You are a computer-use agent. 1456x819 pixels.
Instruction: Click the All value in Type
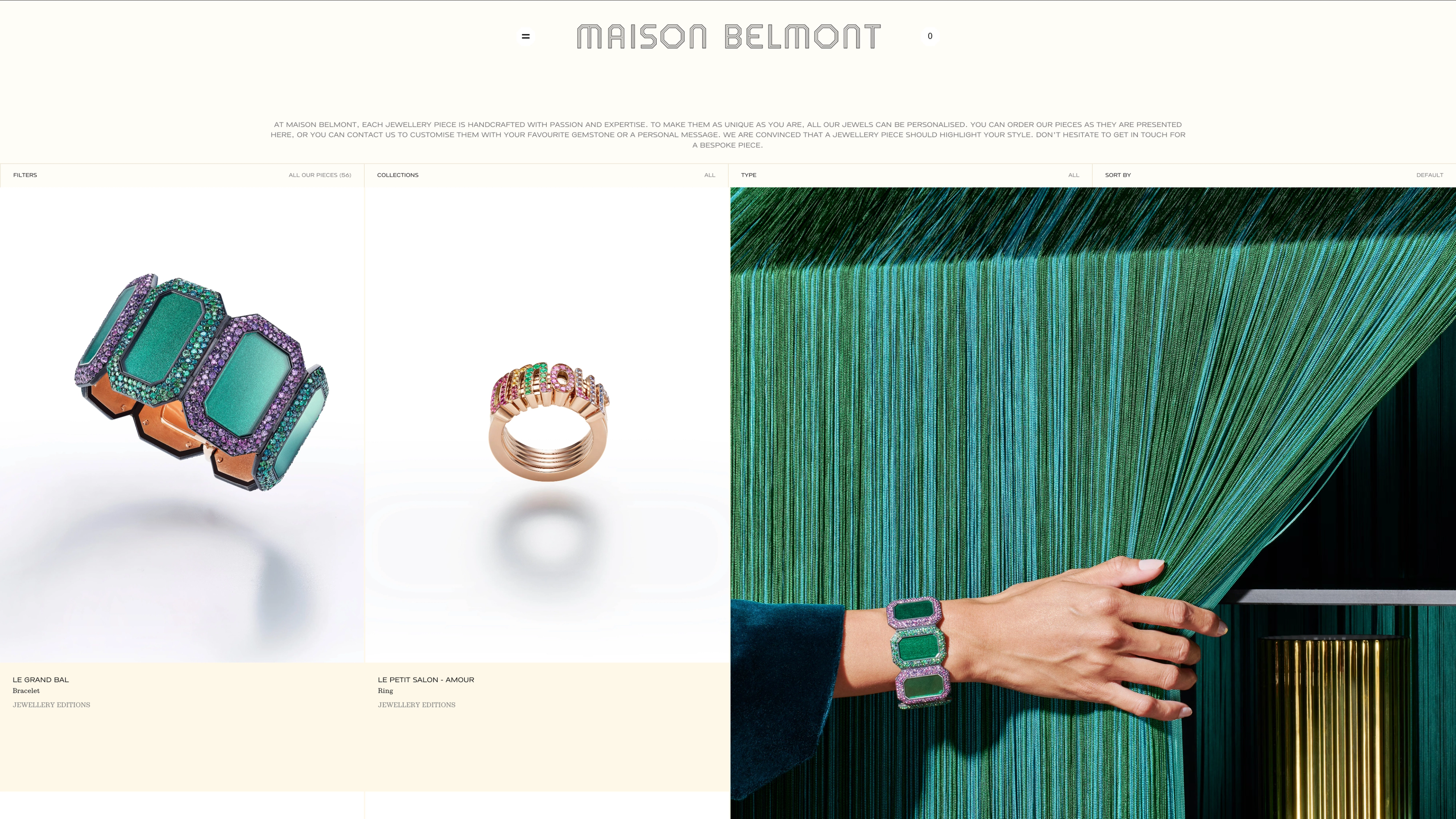[1073, 175]
